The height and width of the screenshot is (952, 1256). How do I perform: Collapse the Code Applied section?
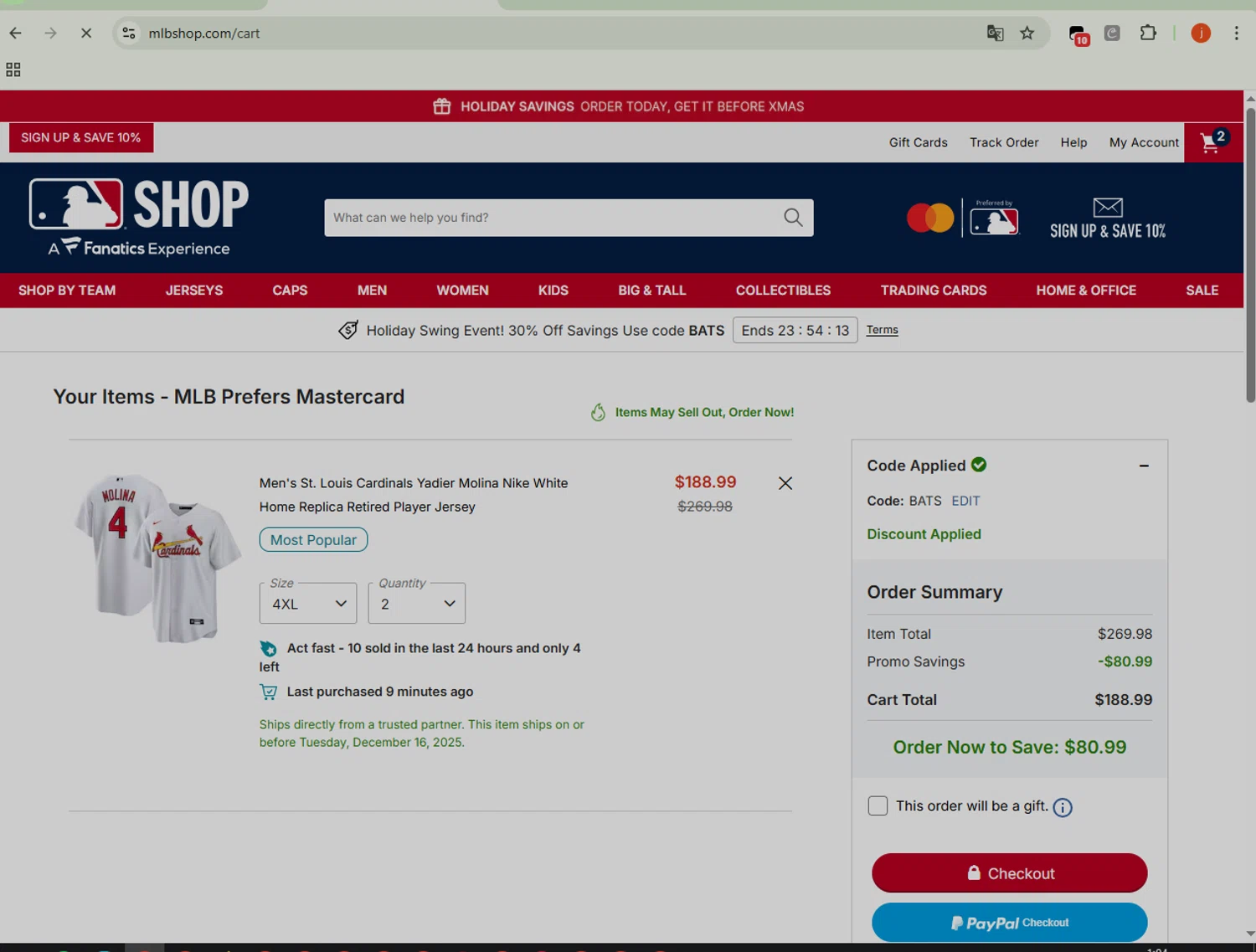(x=1144, y=466)
